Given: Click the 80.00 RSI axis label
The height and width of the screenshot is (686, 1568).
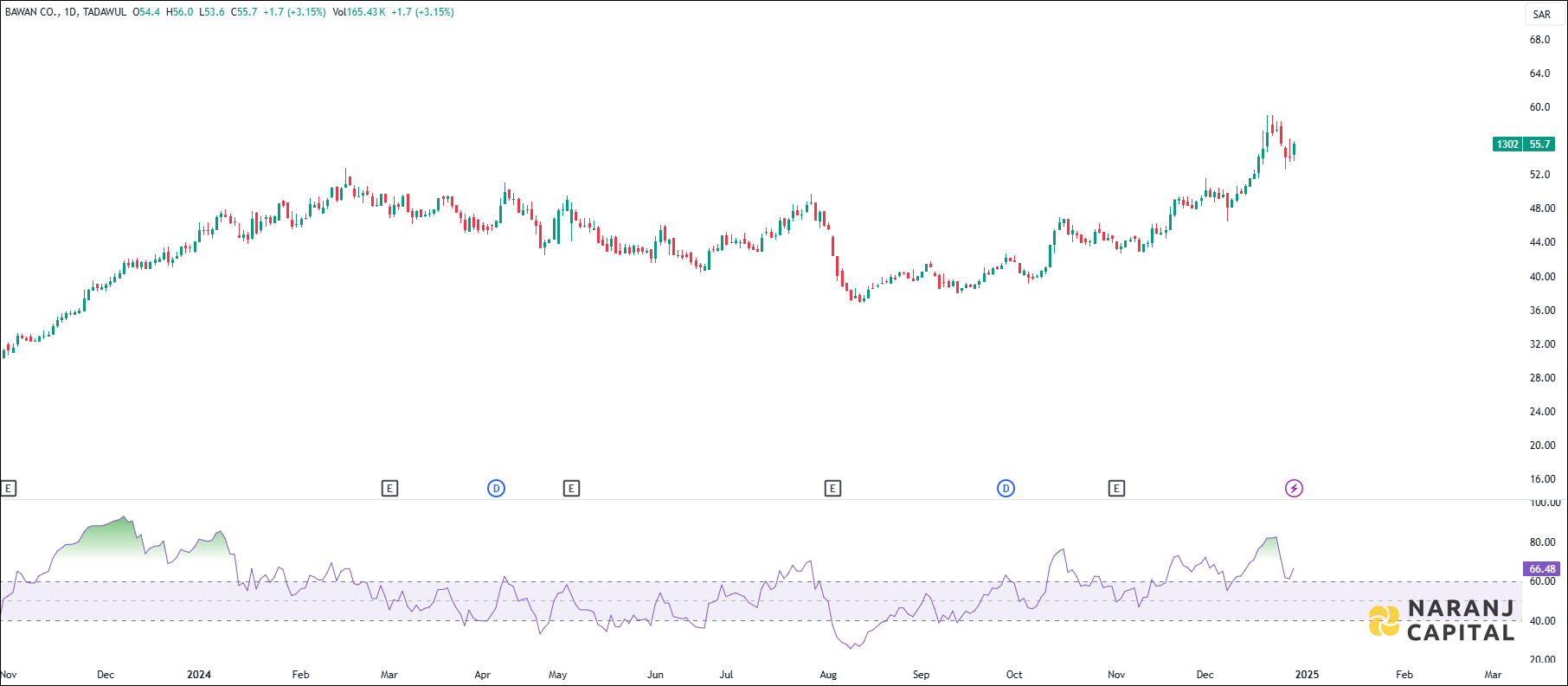Looking at the screenshot, I should [x=1543, y=542].
